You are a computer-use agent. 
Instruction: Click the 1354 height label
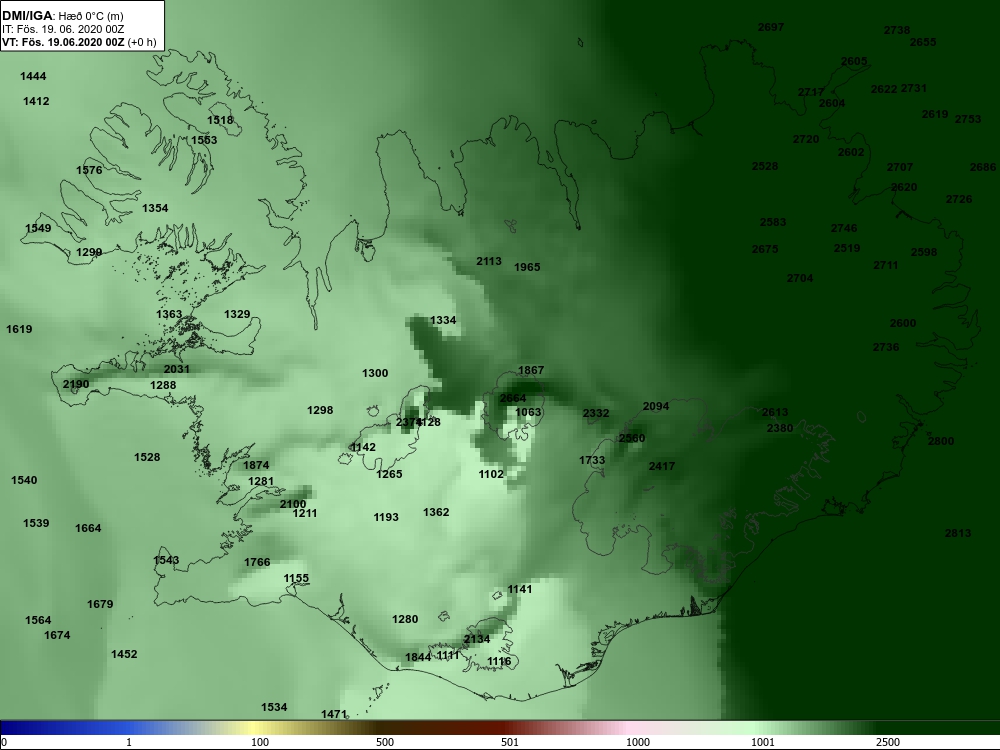click(x=155, y=208)
